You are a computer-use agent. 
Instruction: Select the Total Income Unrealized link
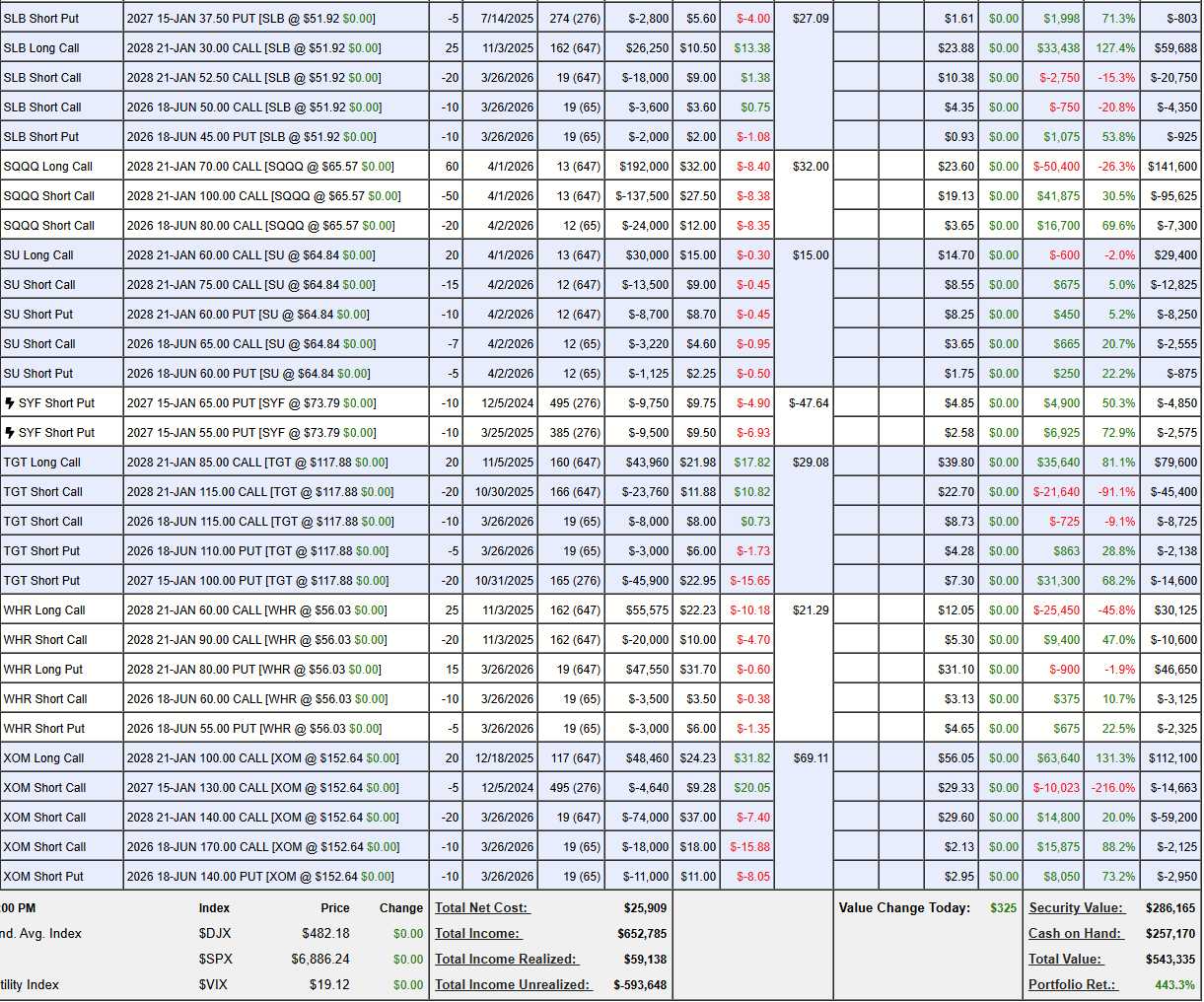(513, 985)
